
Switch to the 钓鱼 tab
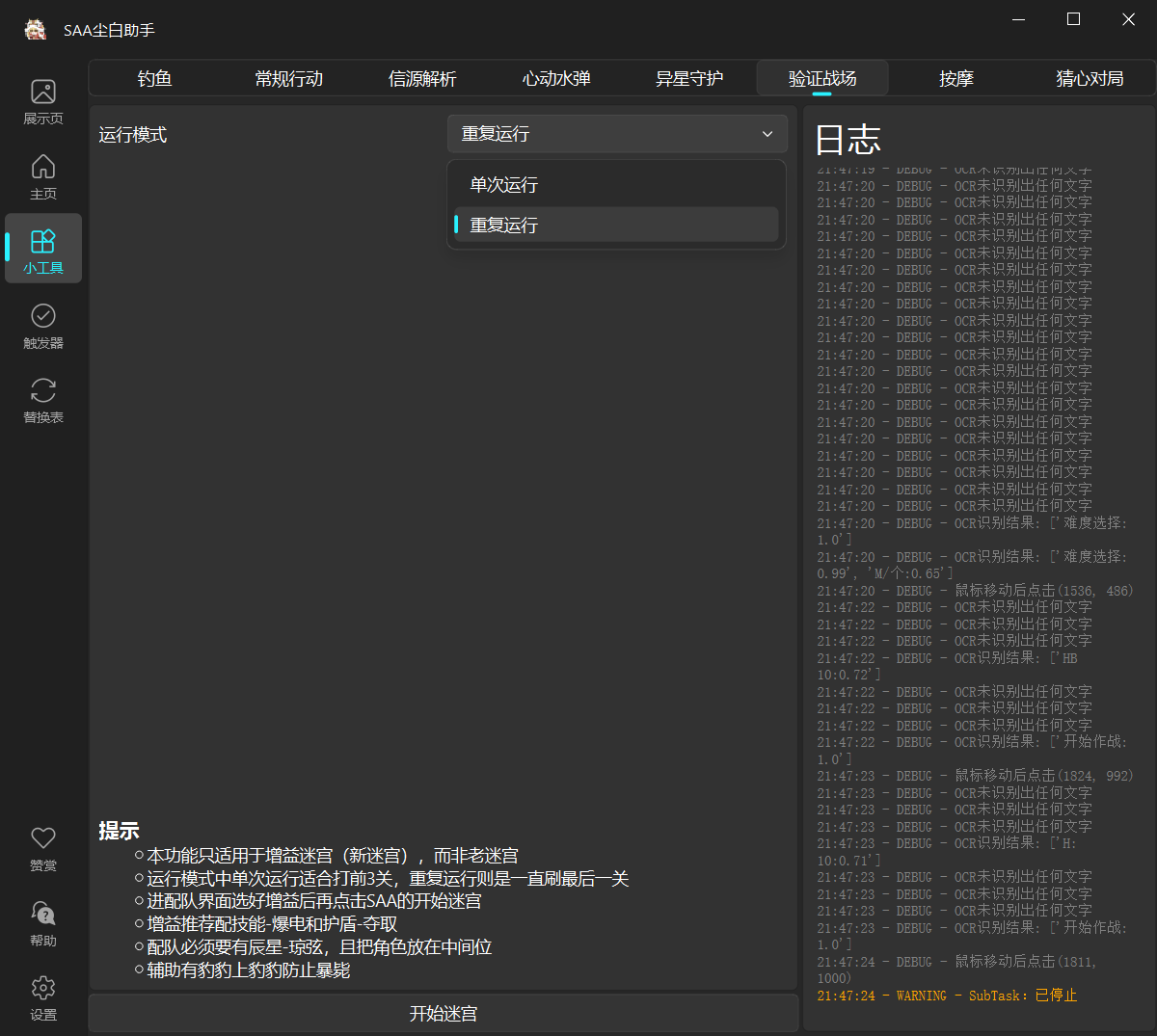pyautogui.click(x=154, y=79)
